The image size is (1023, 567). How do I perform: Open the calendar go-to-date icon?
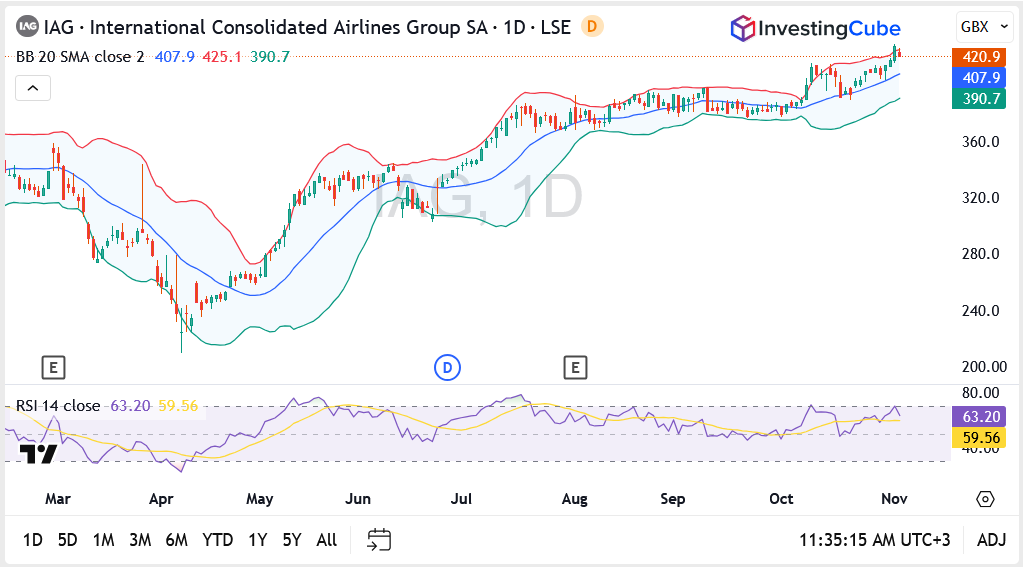point(378,540)
